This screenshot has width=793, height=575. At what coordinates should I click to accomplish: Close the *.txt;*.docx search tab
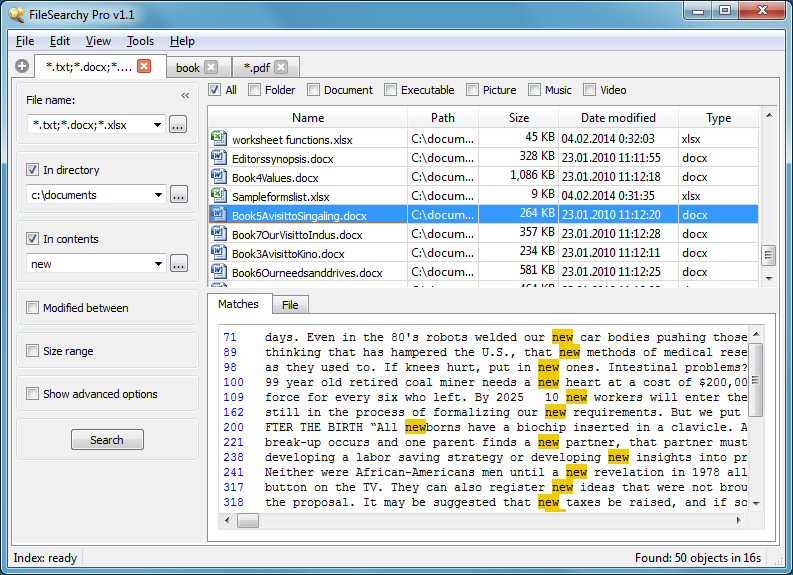(144, 66)
